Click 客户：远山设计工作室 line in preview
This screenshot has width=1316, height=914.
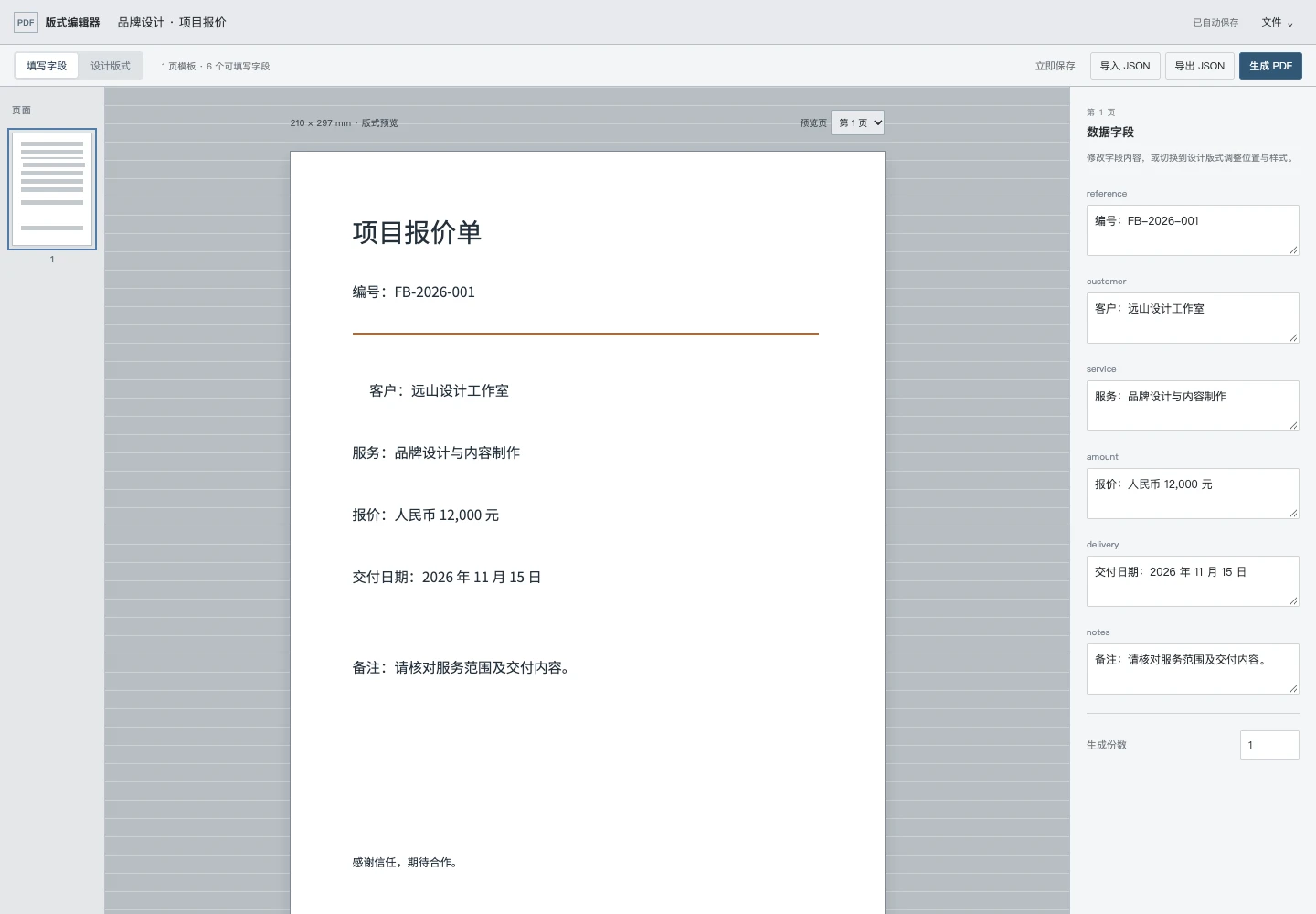439,391
